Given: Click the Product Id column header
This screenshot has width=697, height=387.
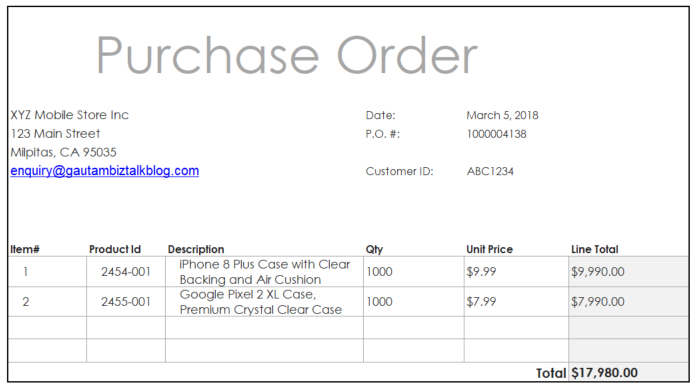Looking at the screenshot, I should [115, 249].
